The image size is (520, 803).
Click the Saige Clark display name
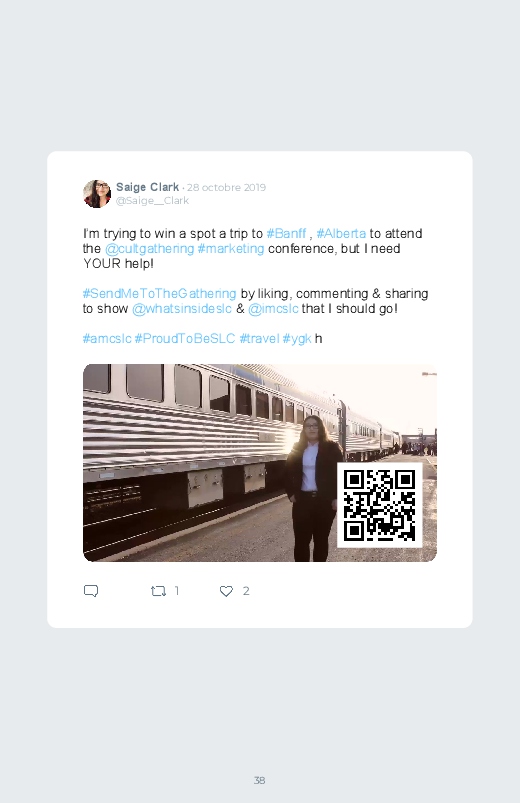[148, 187]
